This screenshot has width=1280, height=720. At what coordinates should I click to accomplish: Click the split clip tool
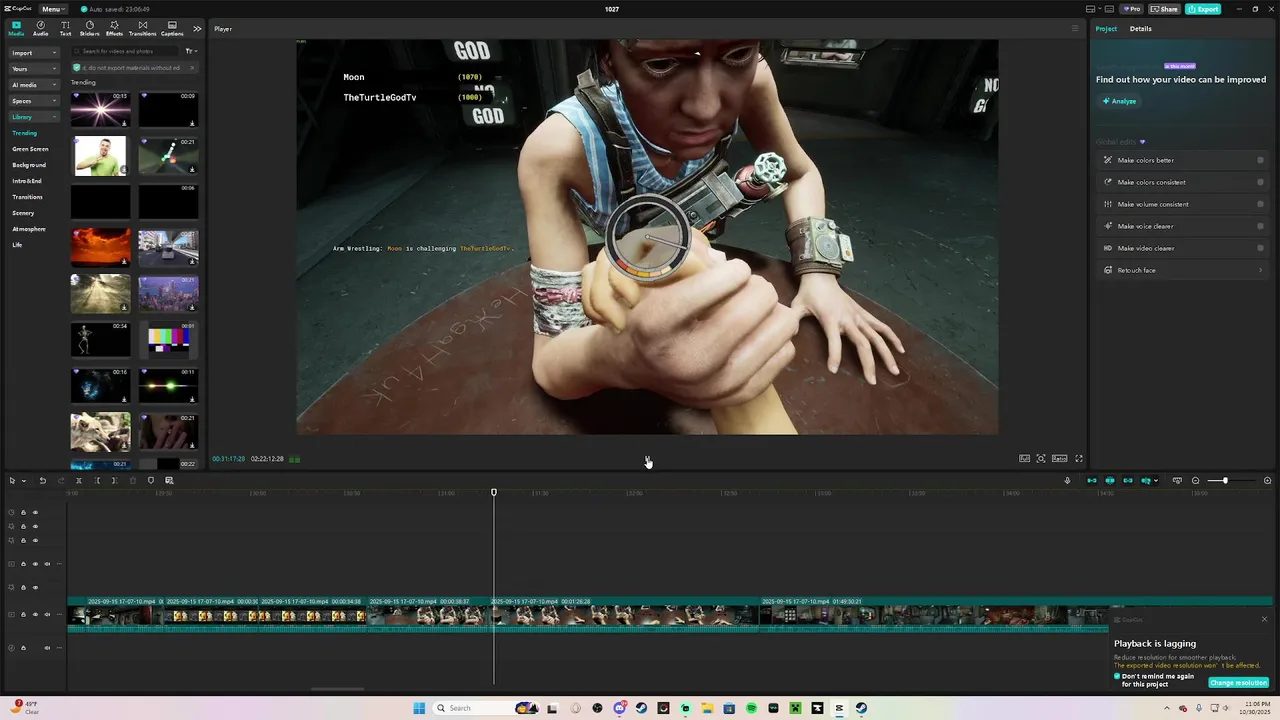tap(79, 480)
